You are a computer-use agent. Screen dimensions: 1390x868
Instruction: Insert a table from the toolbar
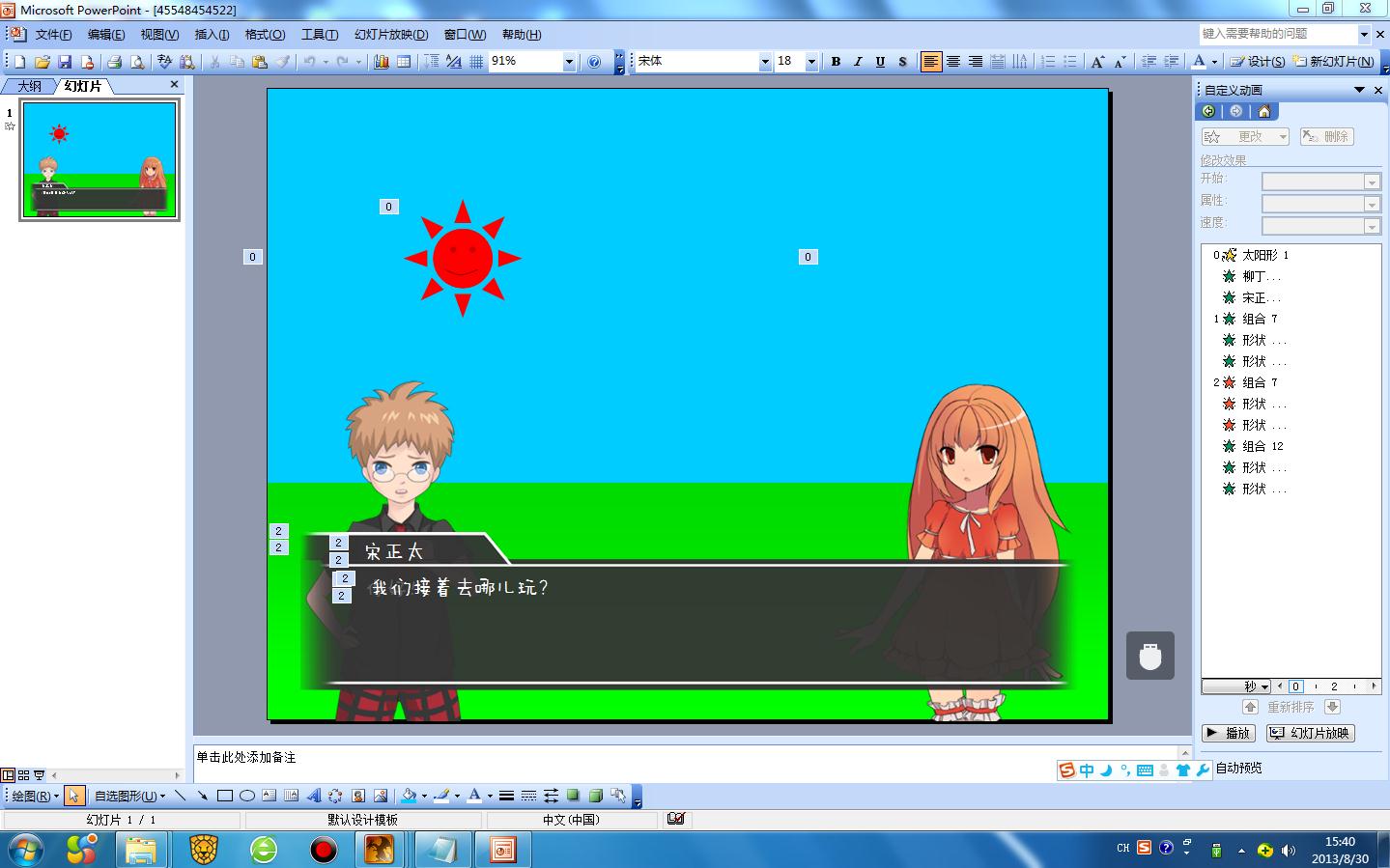coord(403,62)
